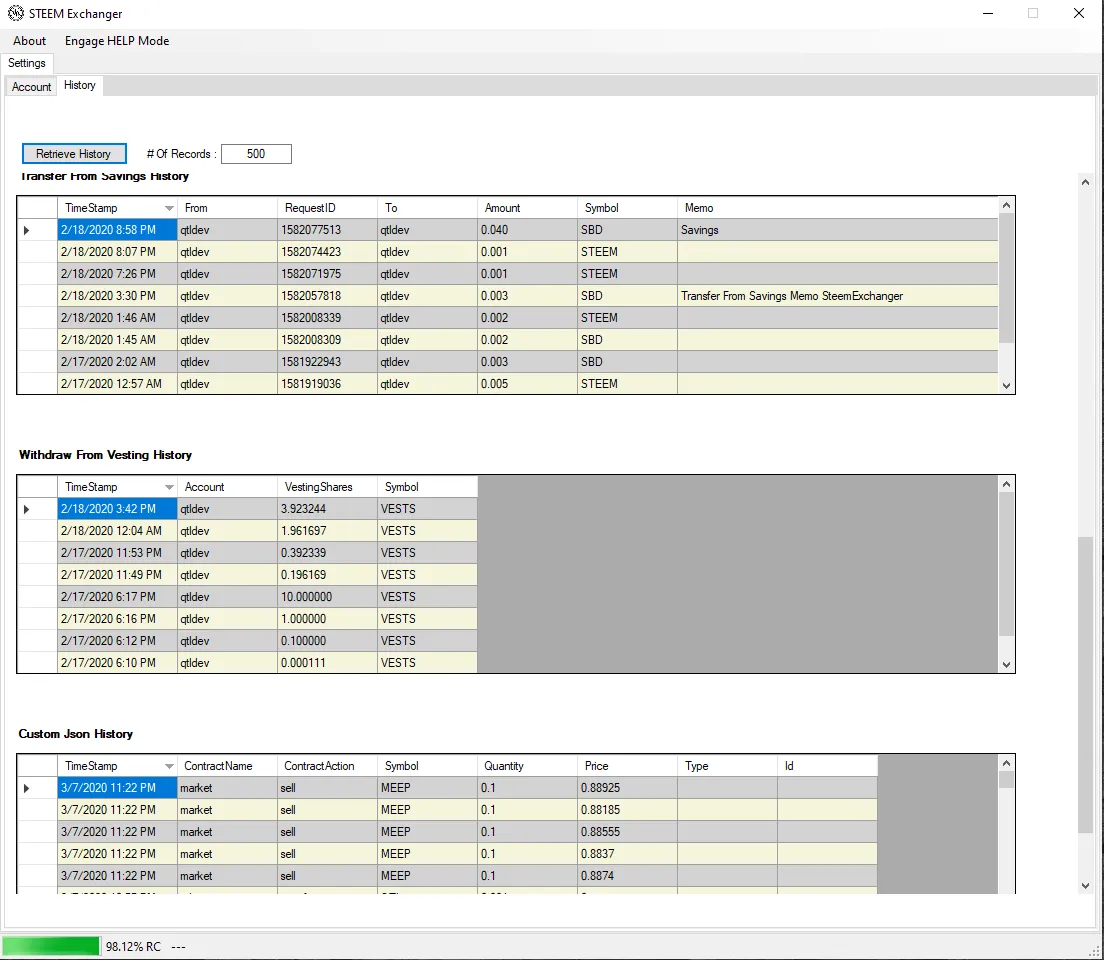Image resolution: width=1104 pixels, height=960 pixels.
Task: Select vesting shares cell 1.961697
Action: [327, 531]
